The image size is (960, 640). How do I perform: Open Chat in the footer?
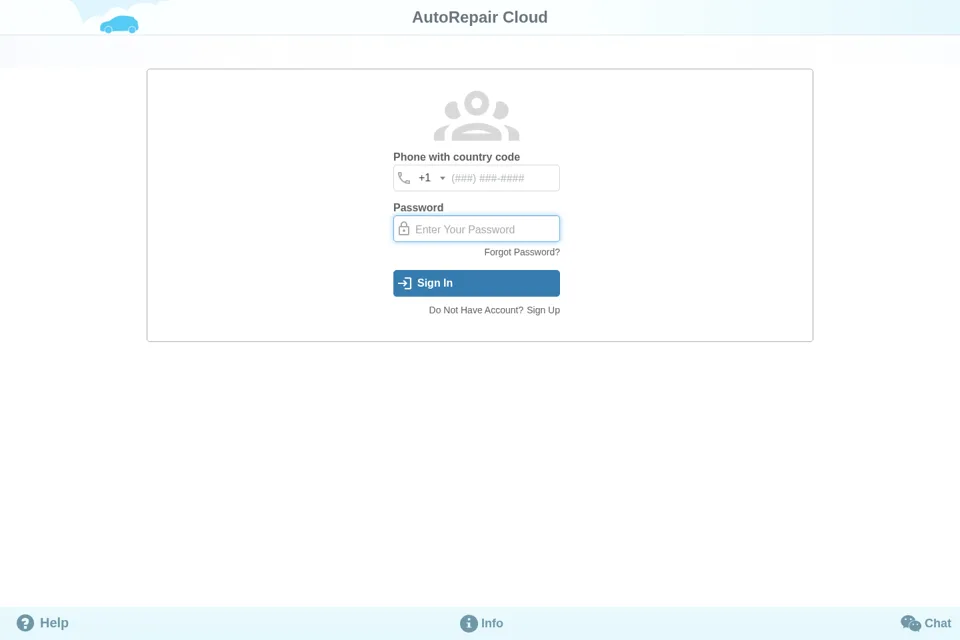[x=926, y=623]
